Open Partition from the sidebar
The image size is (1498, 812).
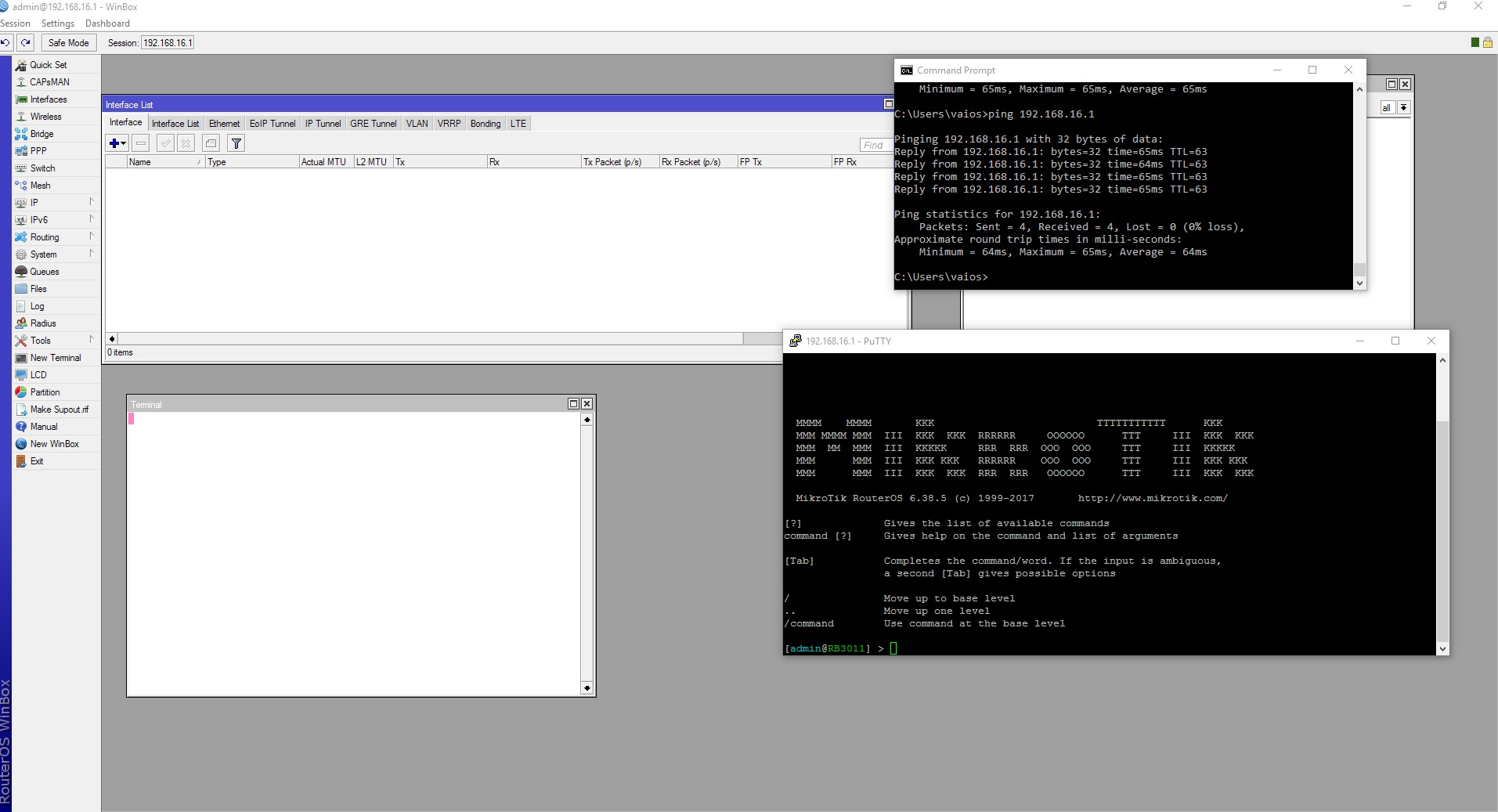tap(56, 392)
